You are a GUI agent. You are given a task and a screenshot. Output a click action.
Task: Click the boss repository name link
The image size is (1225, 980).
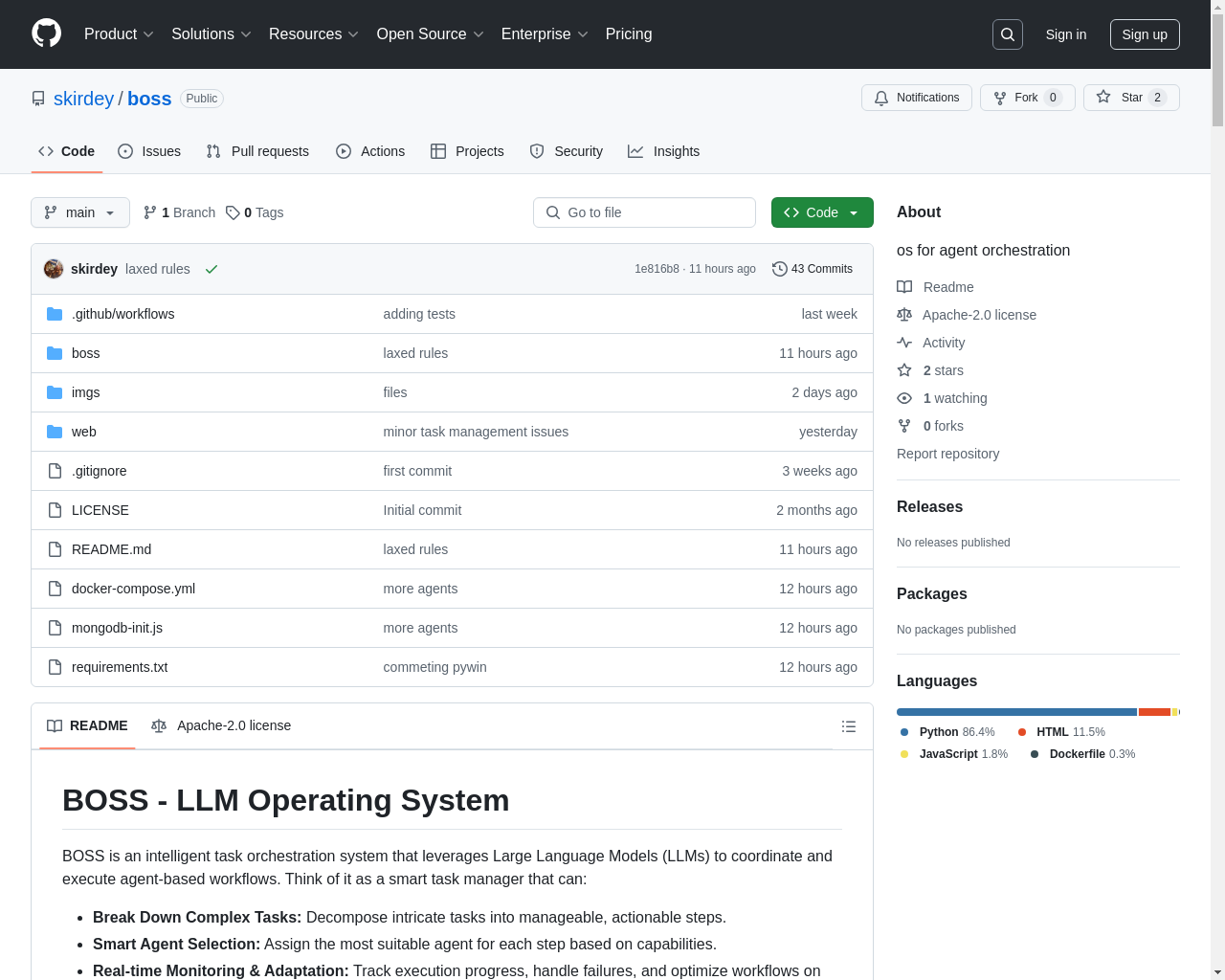click(x=149, y=99)
